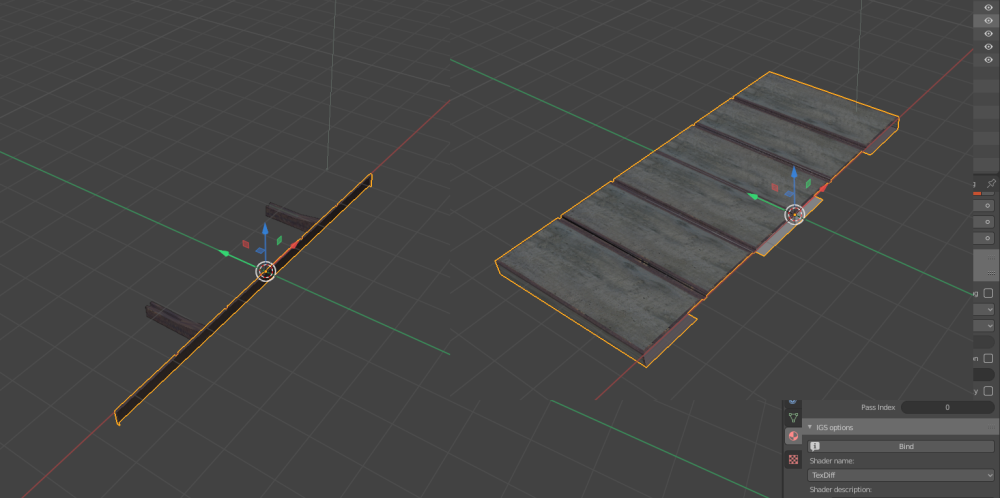
Task: Click the Pass Index value field
Action: tap(947, 407)
